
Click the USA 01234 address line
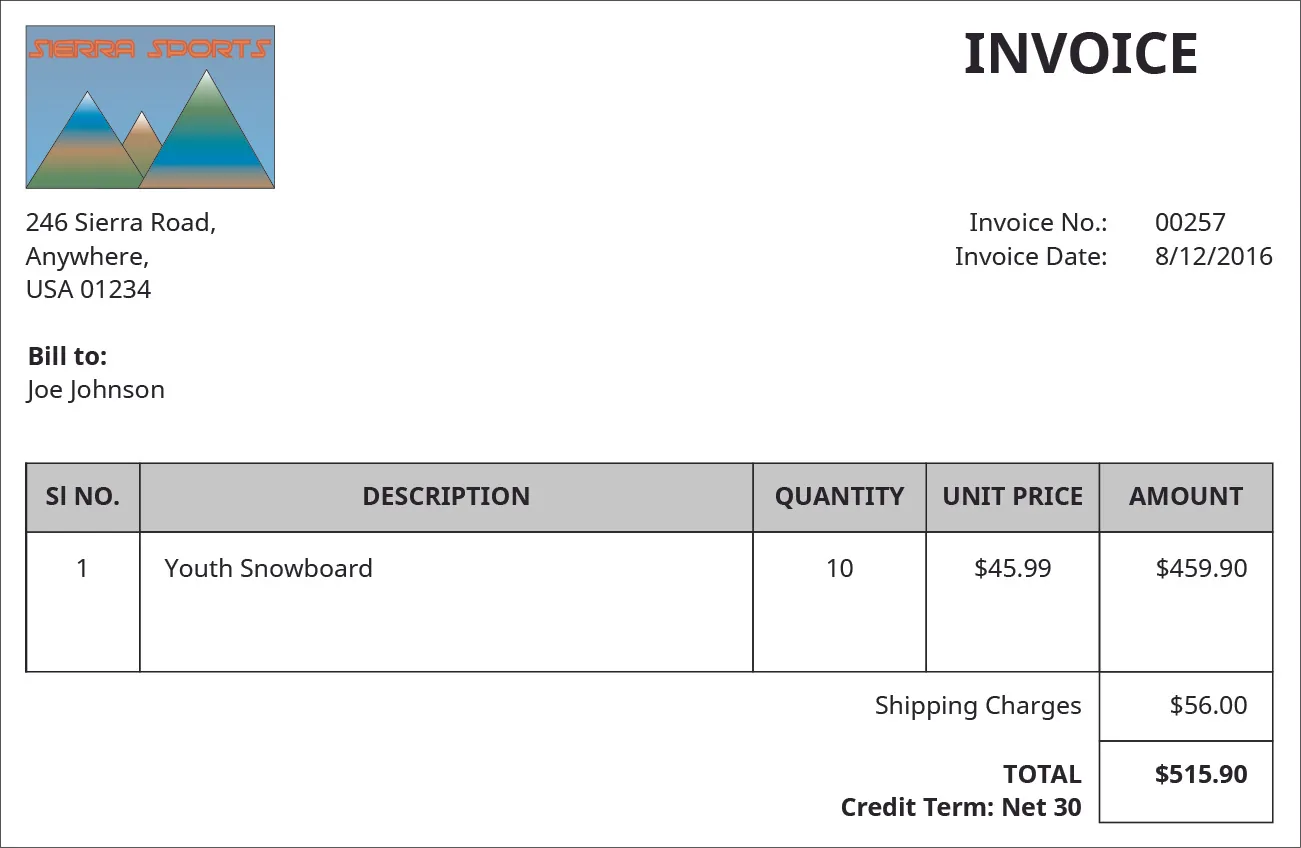click(x=88, y=290)
